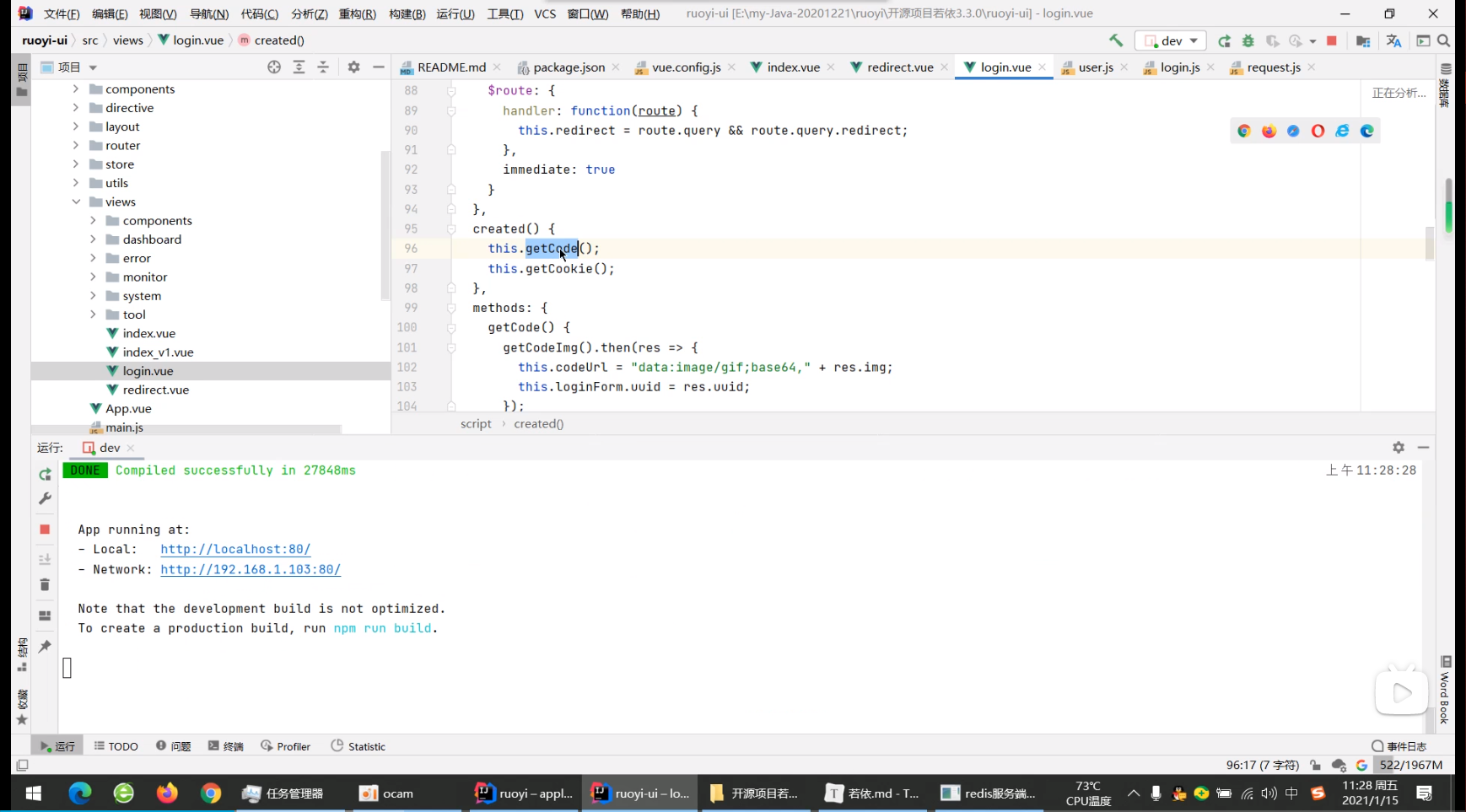
Task: Open the 重构(R) menu
Action: [358, 13]
